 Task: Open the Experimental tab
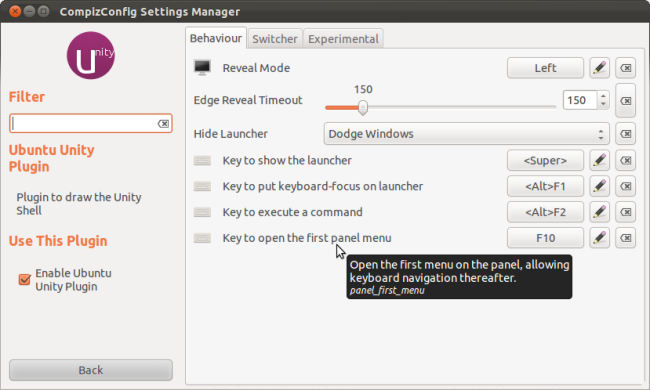coord(343,39)
